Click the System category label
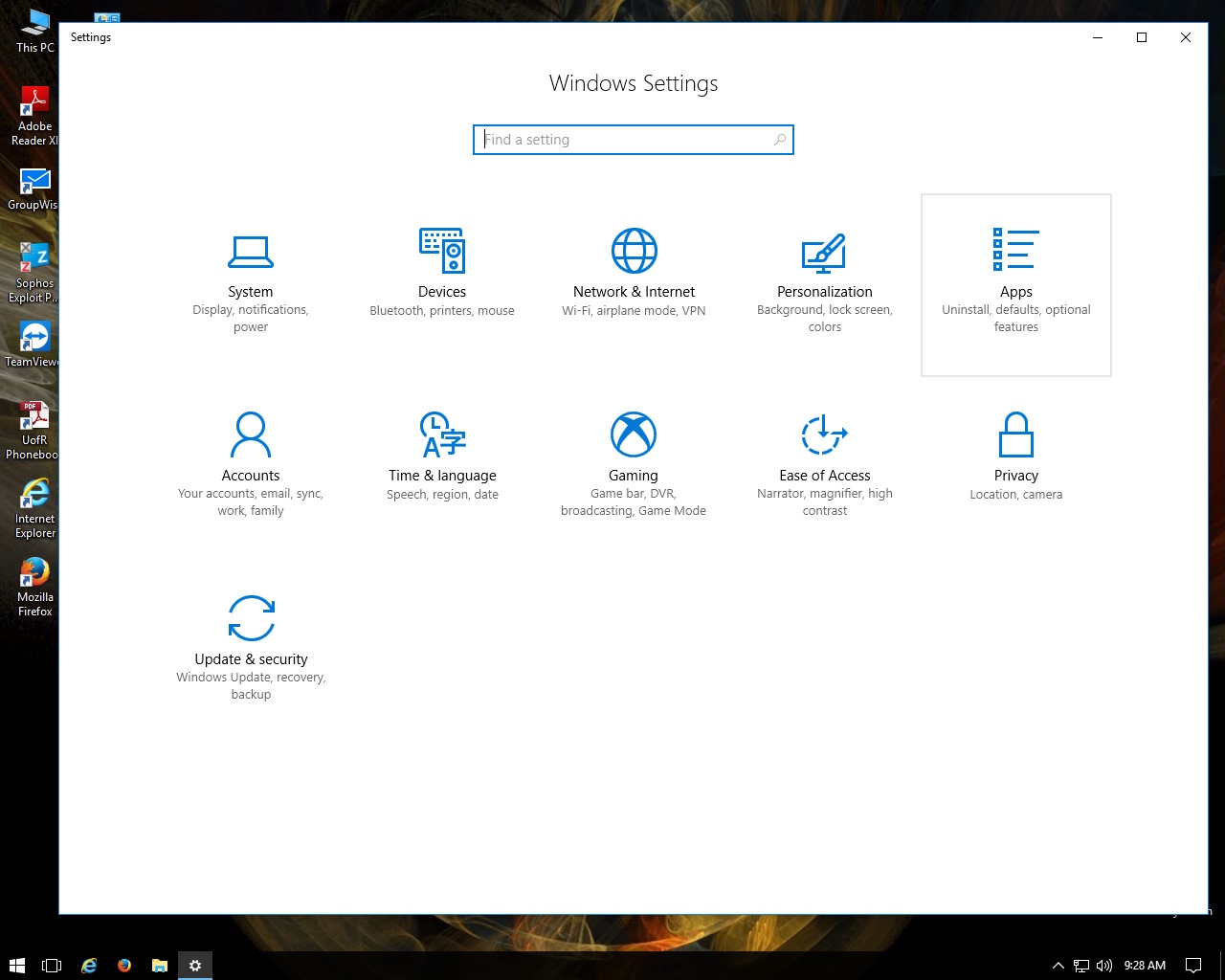 pos(251,292)
